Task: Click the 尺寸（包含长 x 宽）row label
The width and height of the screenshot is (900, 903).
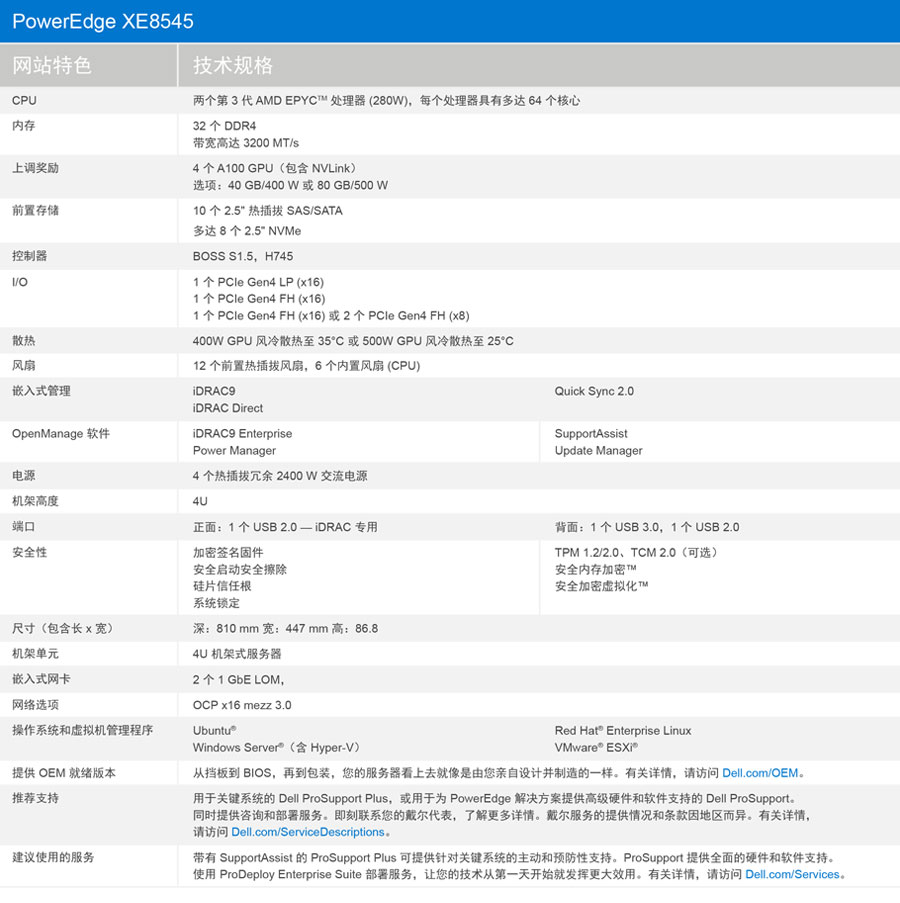Action: point(63,628)
